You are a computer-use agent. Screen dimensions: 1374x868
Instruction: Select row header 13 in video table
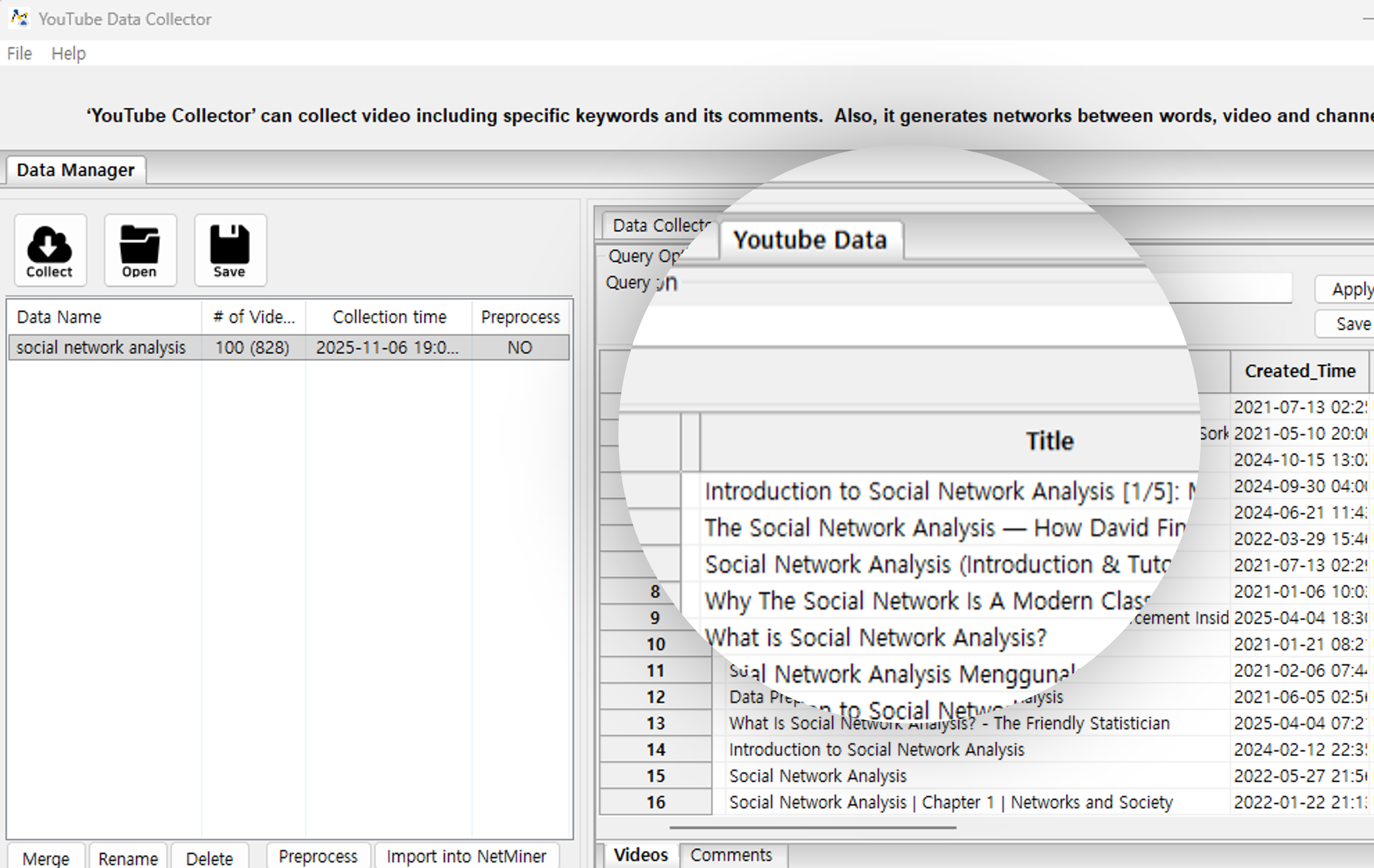point(656,723)
